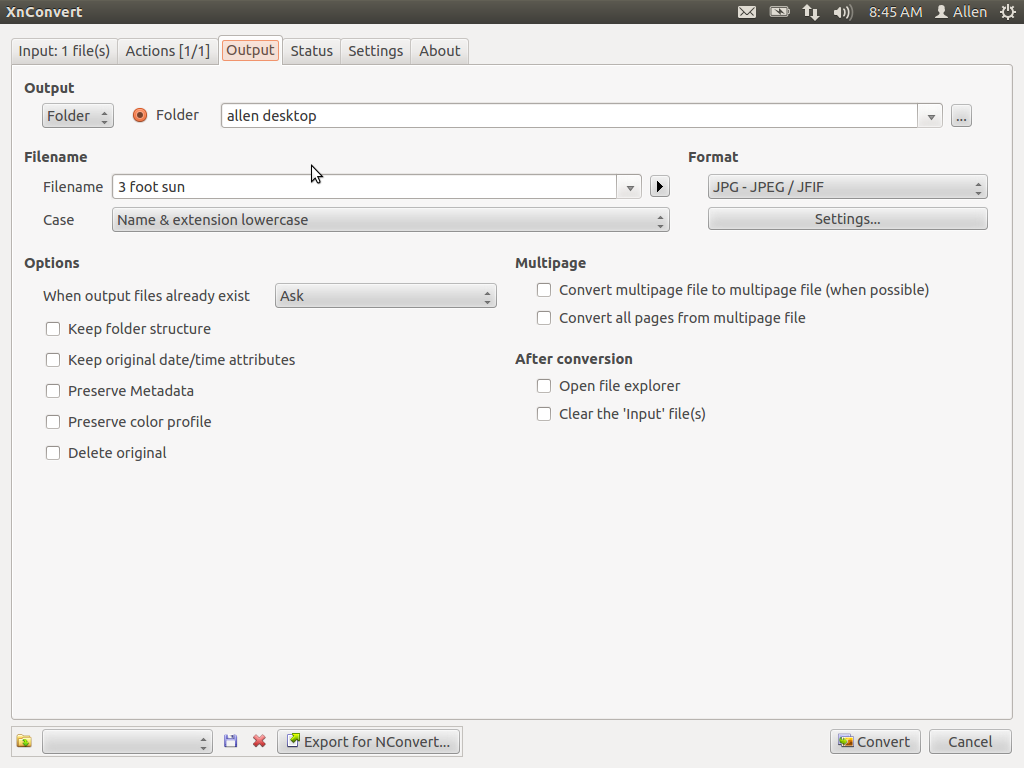This screenshot has height=768, width=1024.
Task: Click the Convert button
Action: [x=875, y=742]
